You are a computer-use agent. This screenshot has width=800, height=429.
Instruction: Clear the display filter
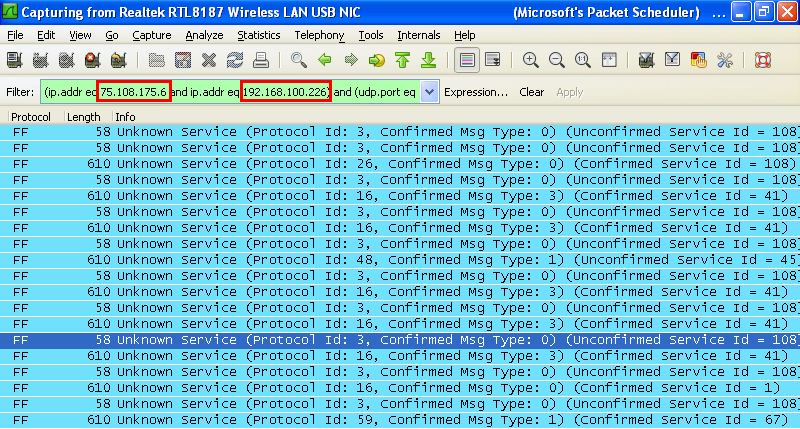[531, 92]
